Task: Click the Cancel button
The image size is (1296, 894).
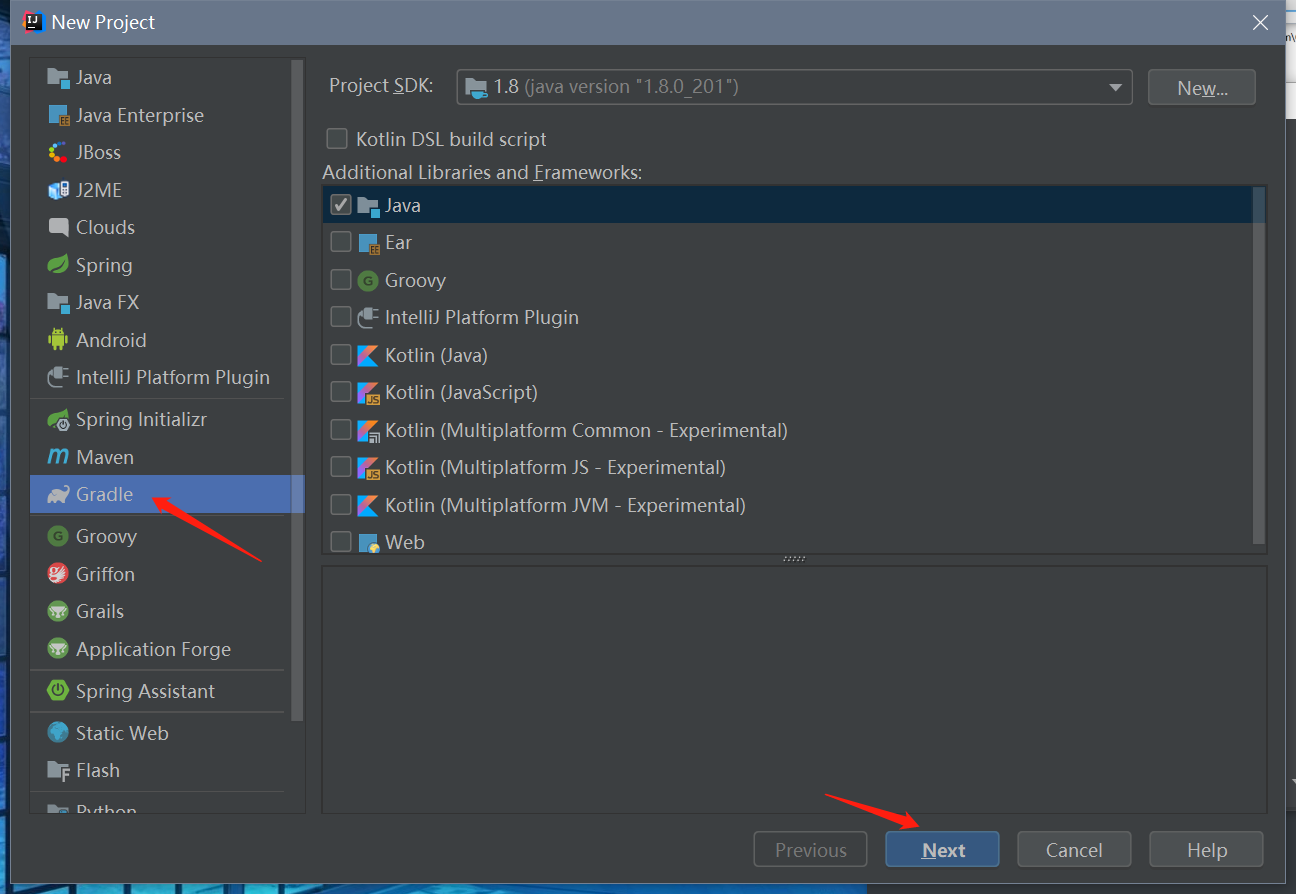Action: coord(1074,850)
